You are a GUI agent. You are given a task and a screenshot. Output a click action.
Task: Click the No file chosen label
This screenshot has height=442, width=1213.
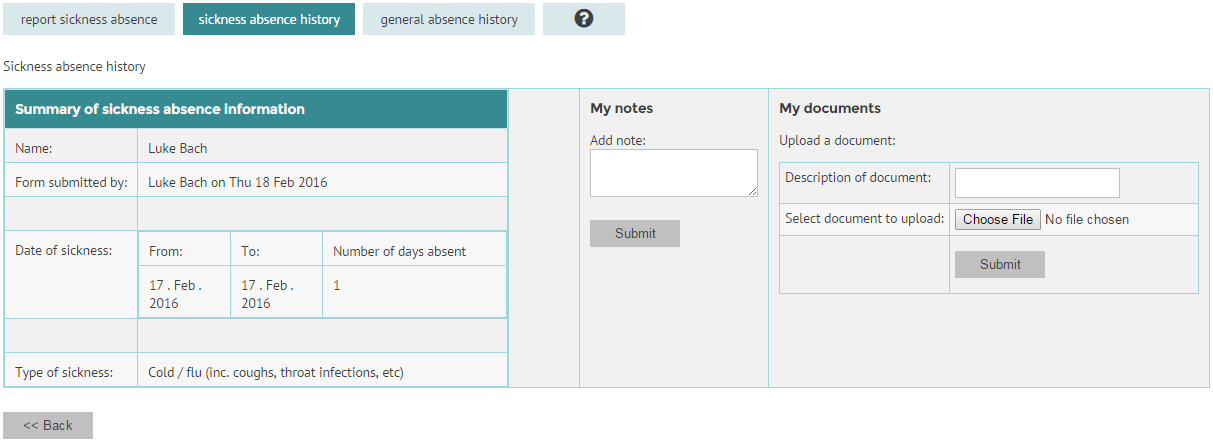(1086, 219)
